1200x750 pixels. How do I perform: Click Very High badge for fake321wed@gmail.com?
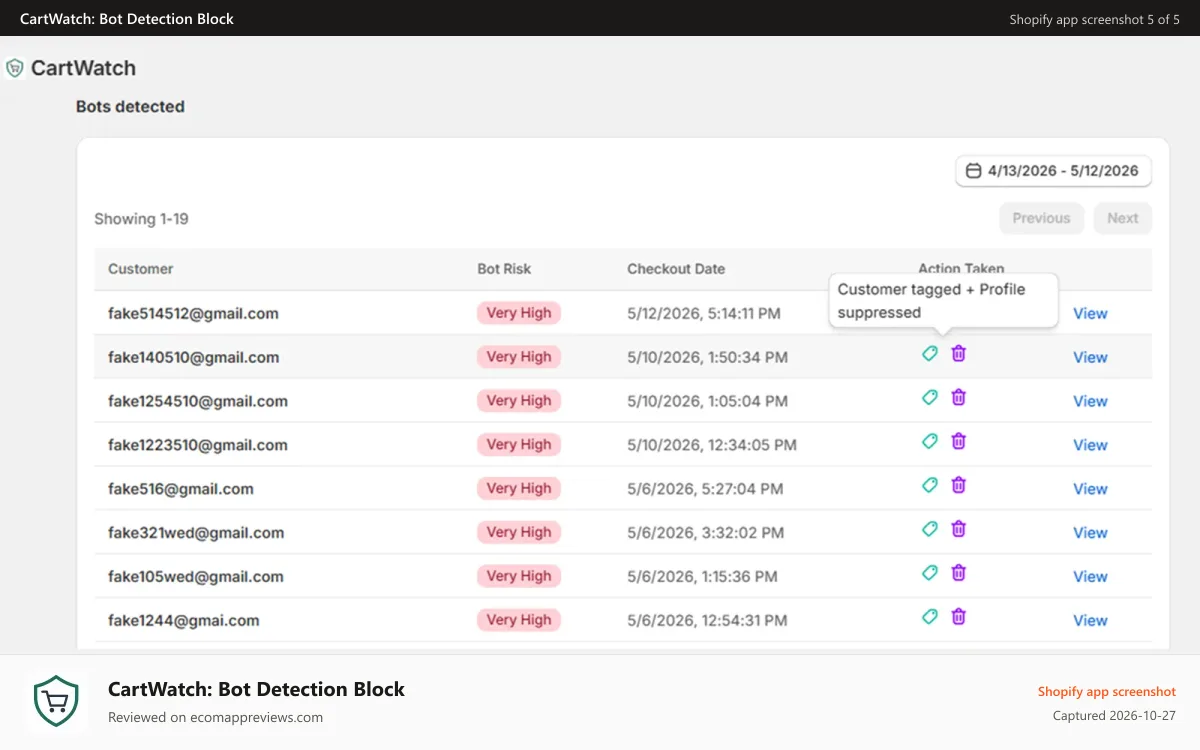coord(519,533)
